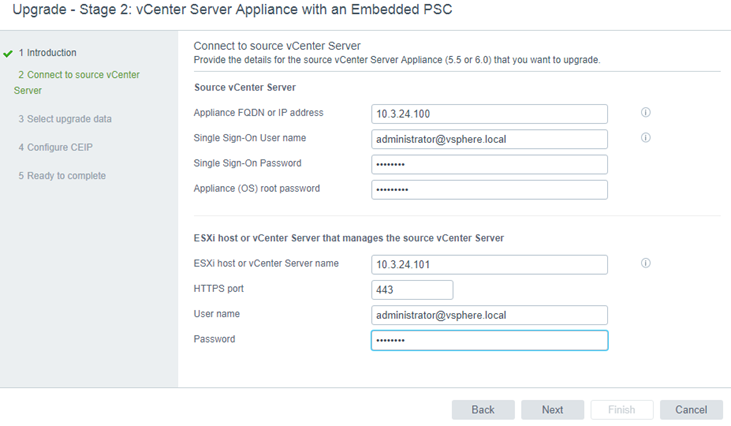Click info icon beside Appliance FQDN field
Screen dimensions: 731x426
(x=645, y=112)
